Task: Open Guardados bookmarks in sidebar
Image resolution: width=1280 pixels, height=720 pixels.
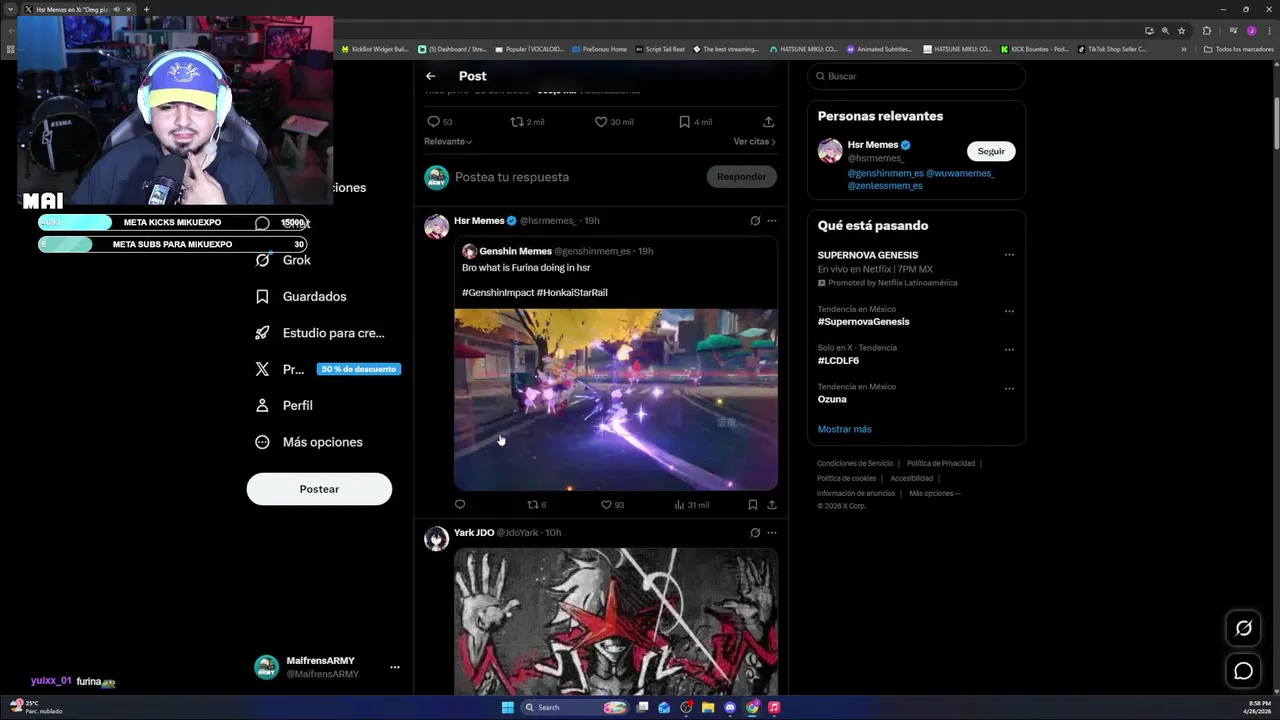Action: (301, 297)
